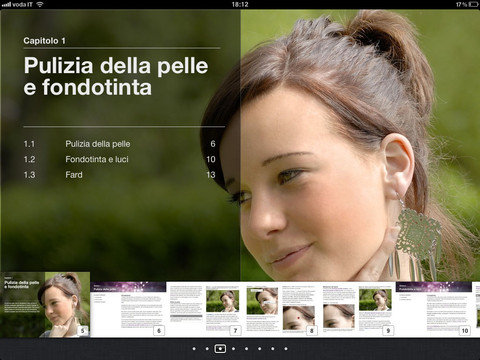Tap the chapter title Pulizia della pelle e fondotinta
The image size is (480, 360).
point(116,76)
